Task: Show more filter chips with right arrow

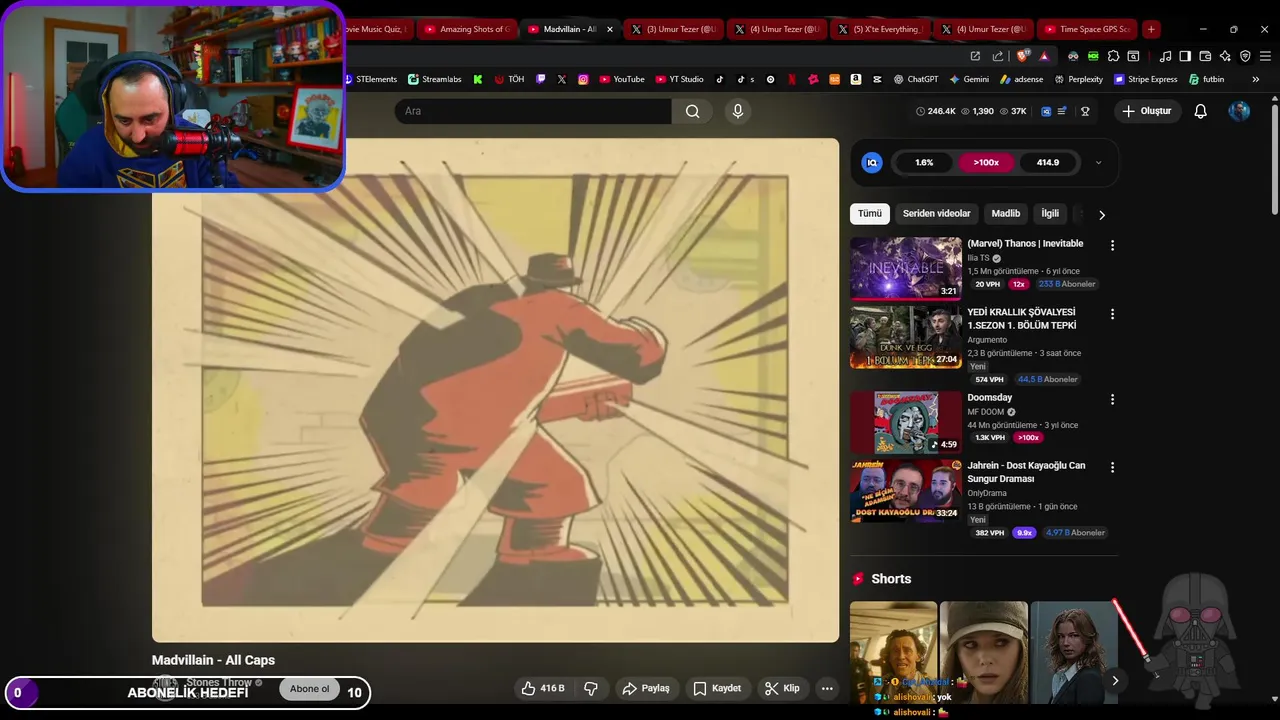Action: 1102,214
